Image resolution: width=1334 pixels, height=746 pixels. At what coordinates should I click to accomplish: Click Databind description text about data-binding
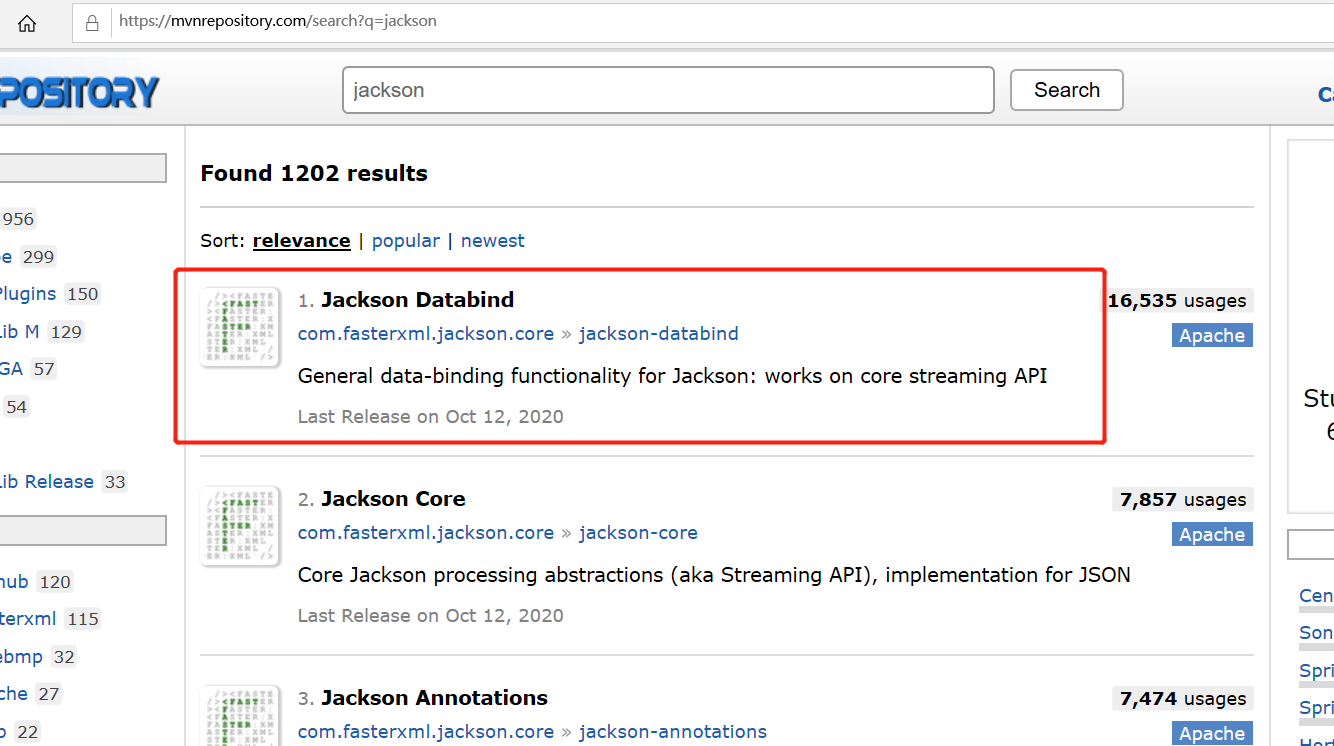(672, 377)
